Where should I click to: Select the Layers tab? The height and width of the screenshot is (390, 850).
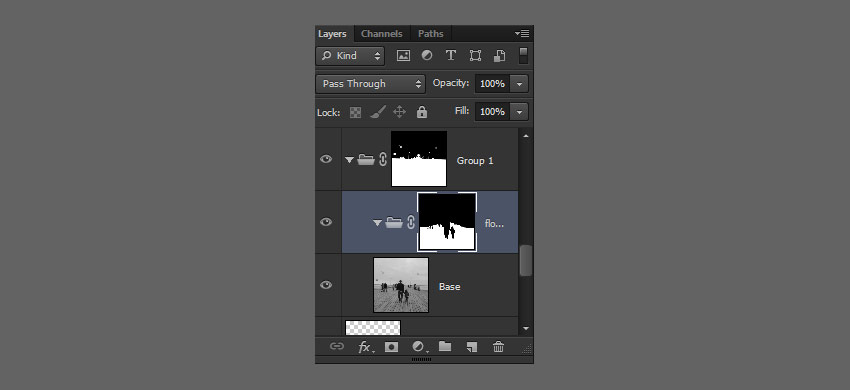pos(332,34)
